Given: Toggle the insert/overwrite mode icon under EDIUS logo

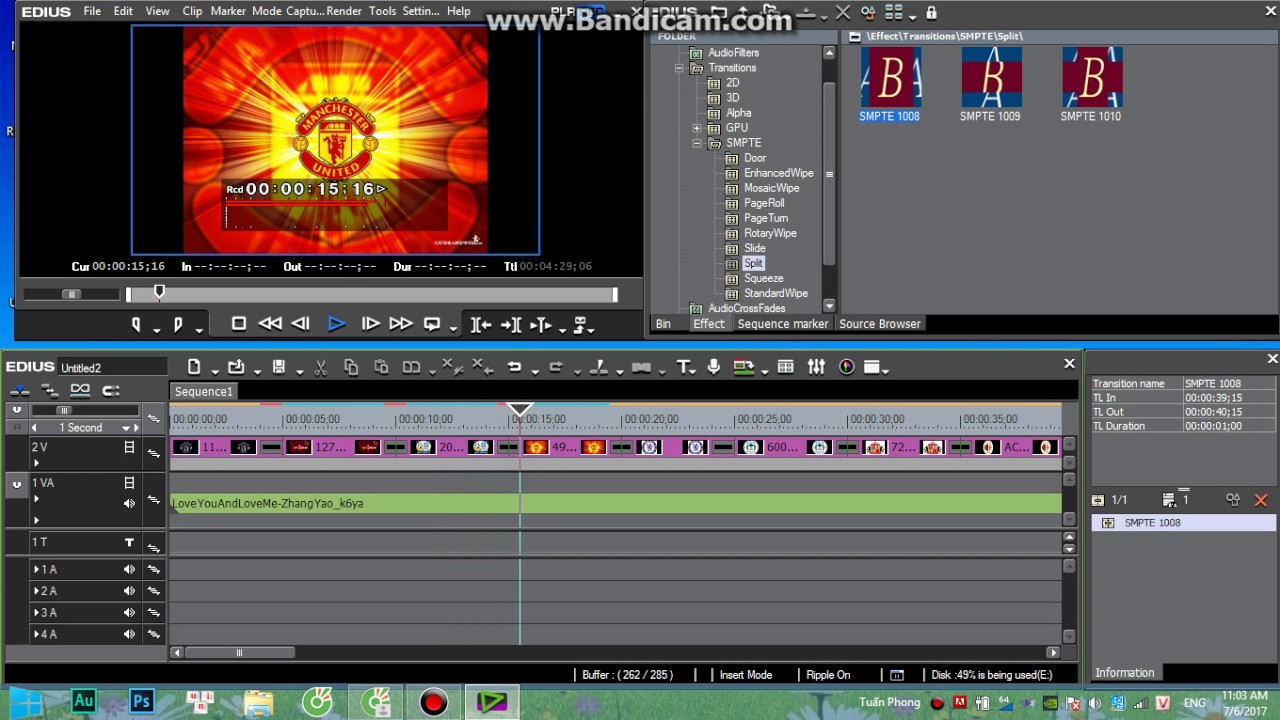Looking at the screenshot, I should click(x=19, y=390).
